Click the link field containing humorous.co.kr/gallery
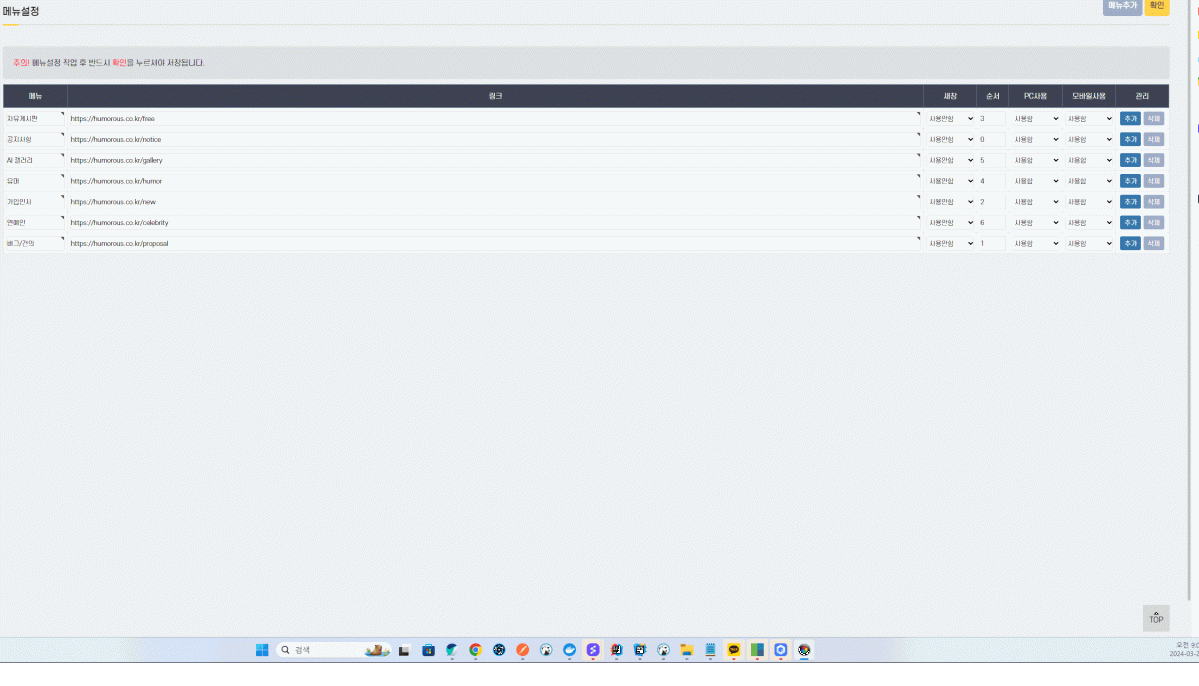 tap(495, 160)
